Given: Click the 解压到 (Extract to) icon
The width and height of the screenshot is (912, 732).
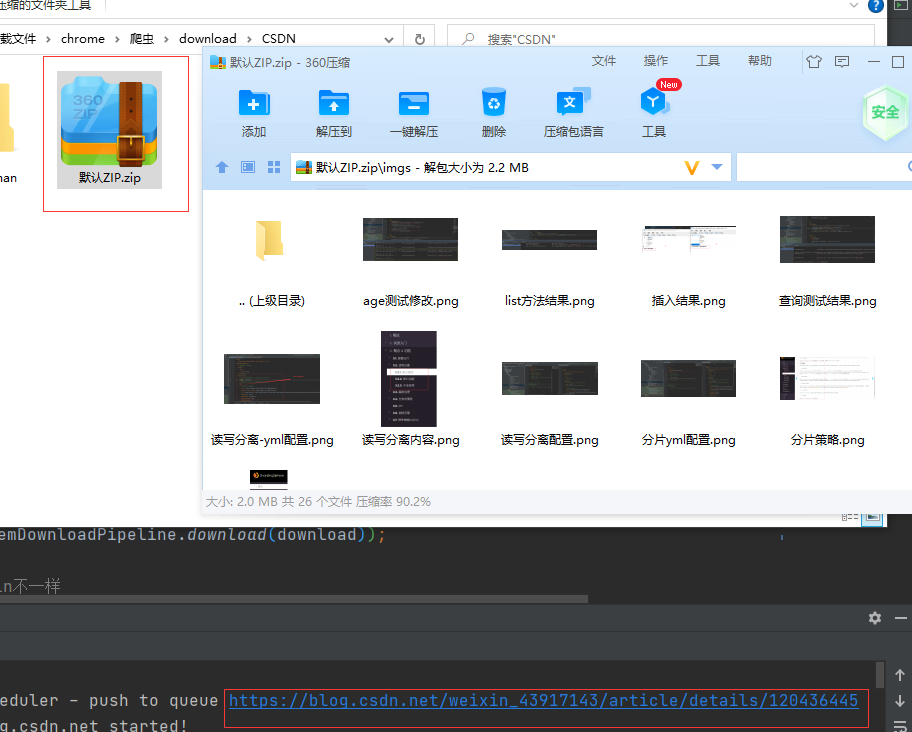Looking at the screenshot, I should click(333, 110).
